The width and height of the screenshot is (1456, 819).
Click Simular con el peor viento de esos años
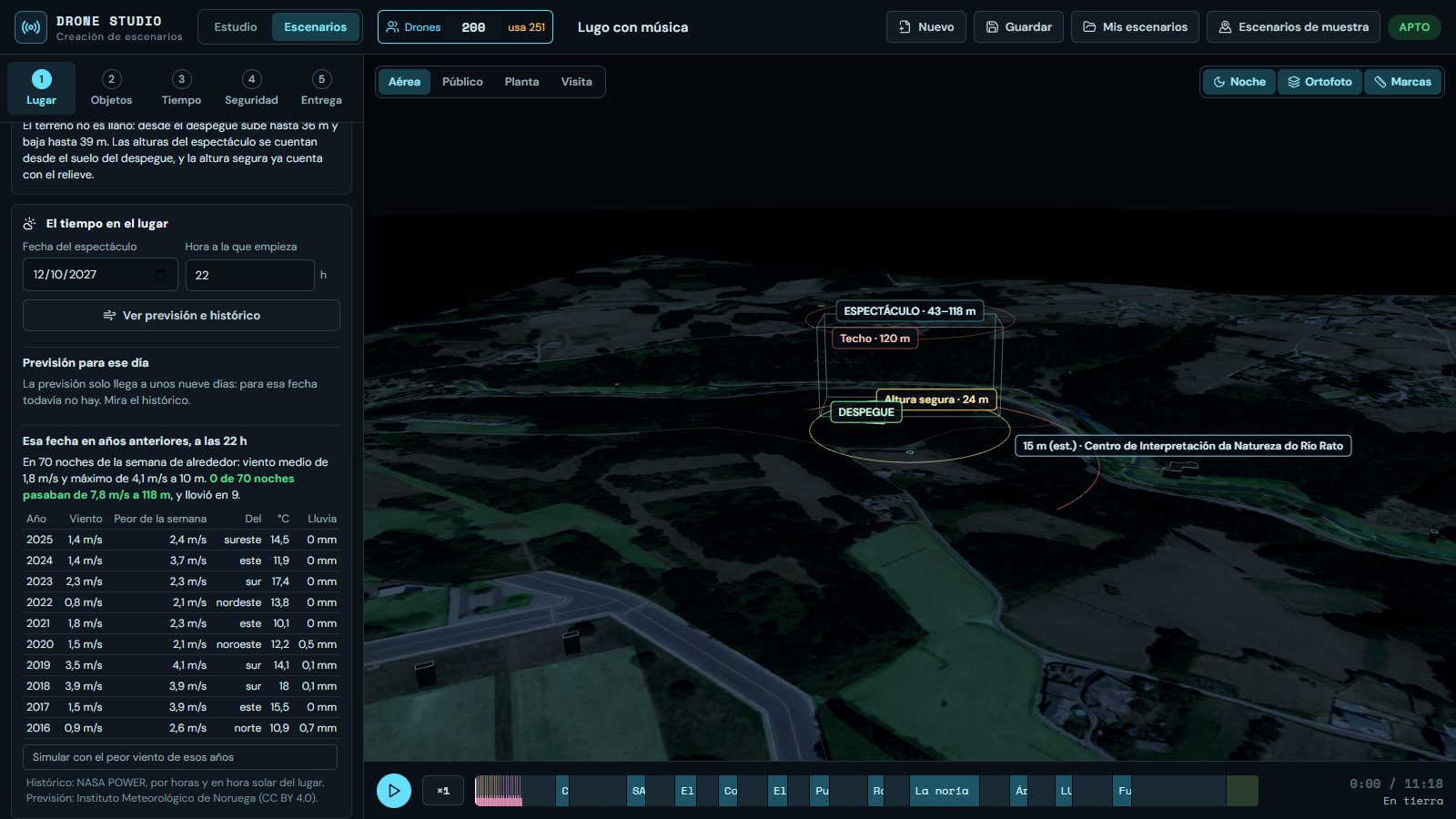(180, 757)
